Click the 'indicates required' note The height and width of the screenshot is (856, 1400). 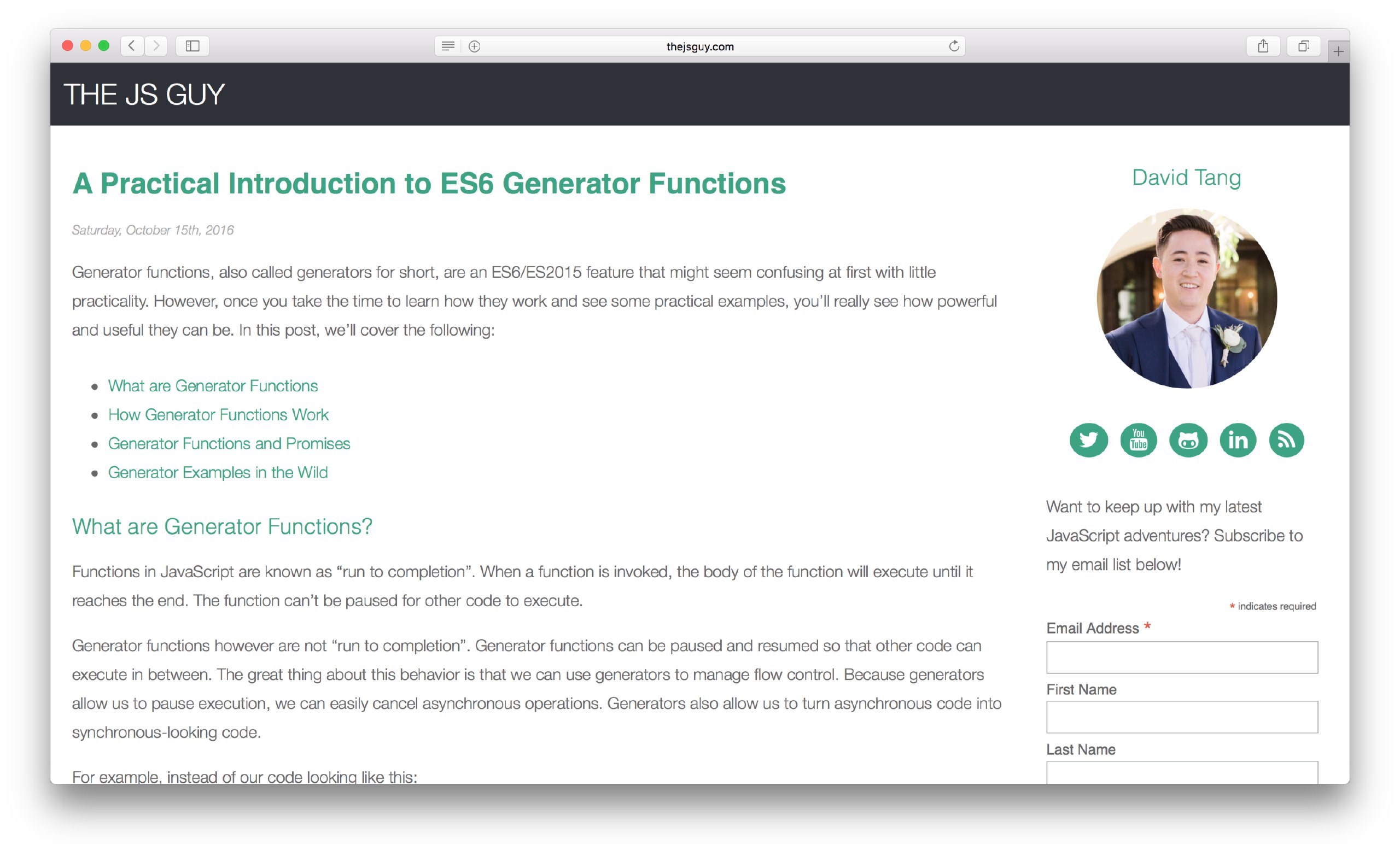point(1273,606)
